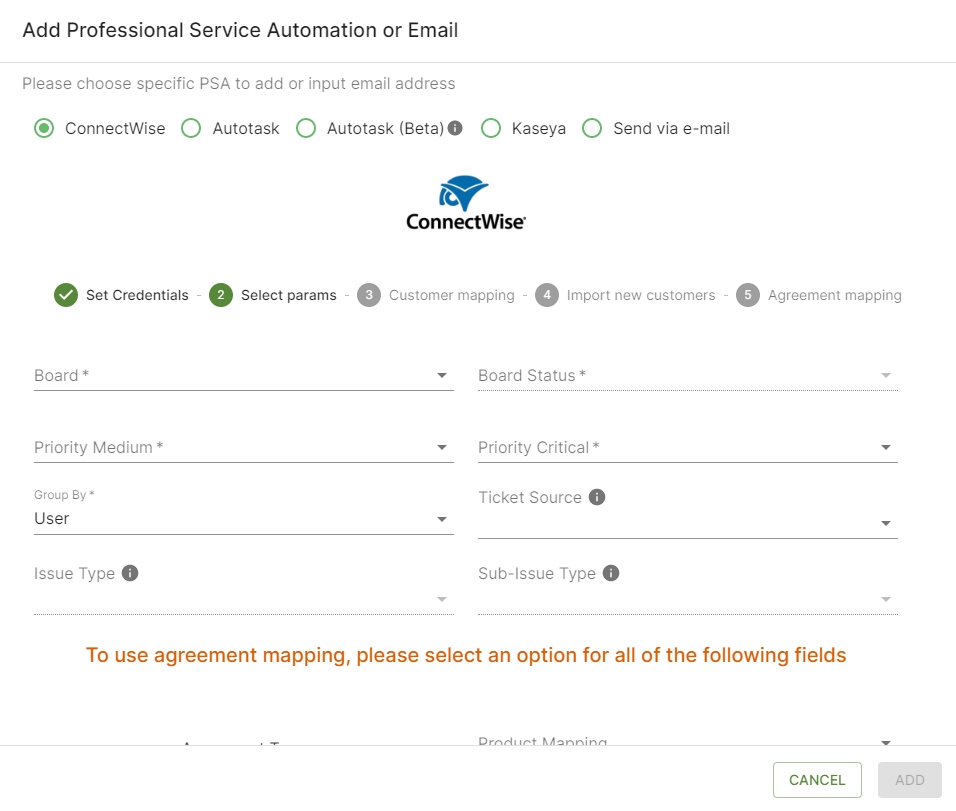Click the step 3 Customer mapping circle
Screen dimensions: 956x811
[x=369, y=295]
